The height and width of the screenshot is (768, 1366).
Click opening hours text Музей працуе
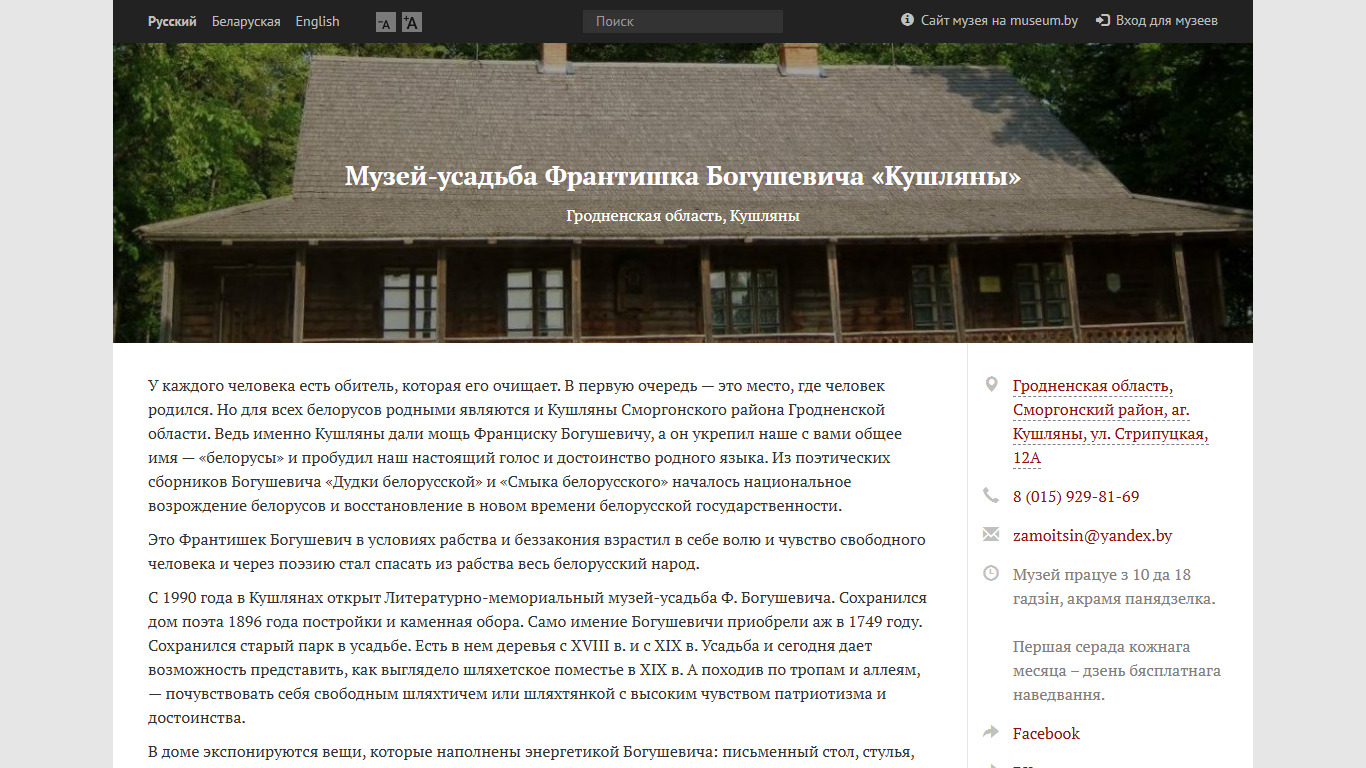pyautogui.click(x=1114, y=587)
